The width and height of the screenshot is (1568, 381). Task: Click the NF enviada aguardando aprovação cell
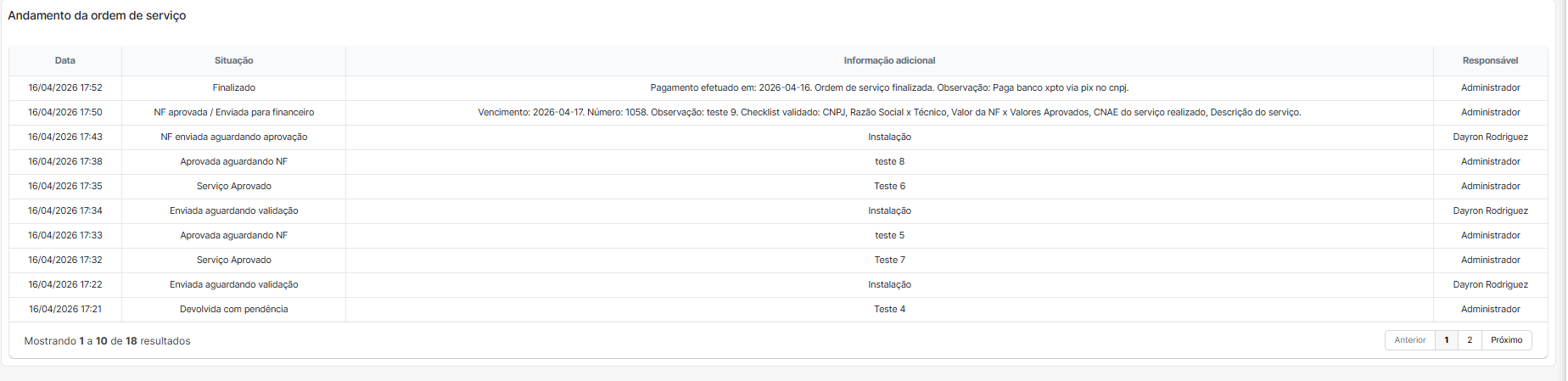pos(234,137)
